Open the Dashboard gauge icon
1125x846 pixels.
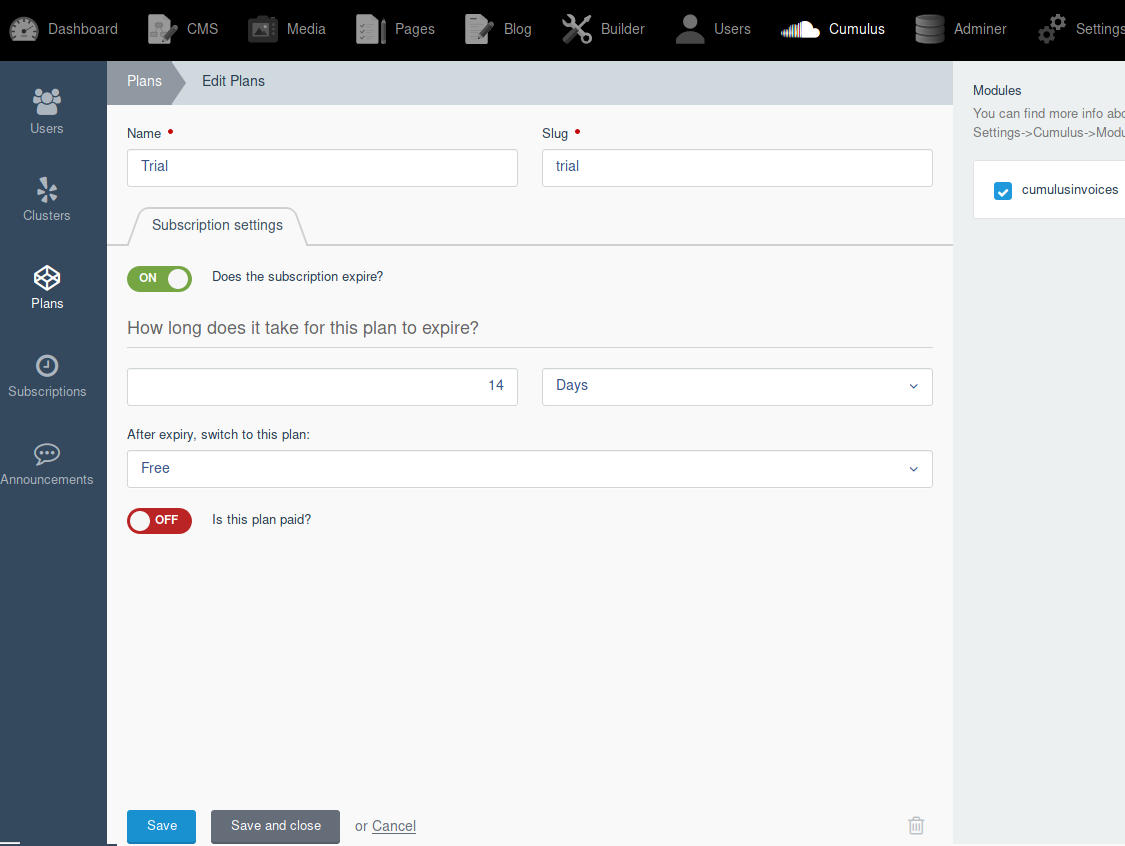24,29
